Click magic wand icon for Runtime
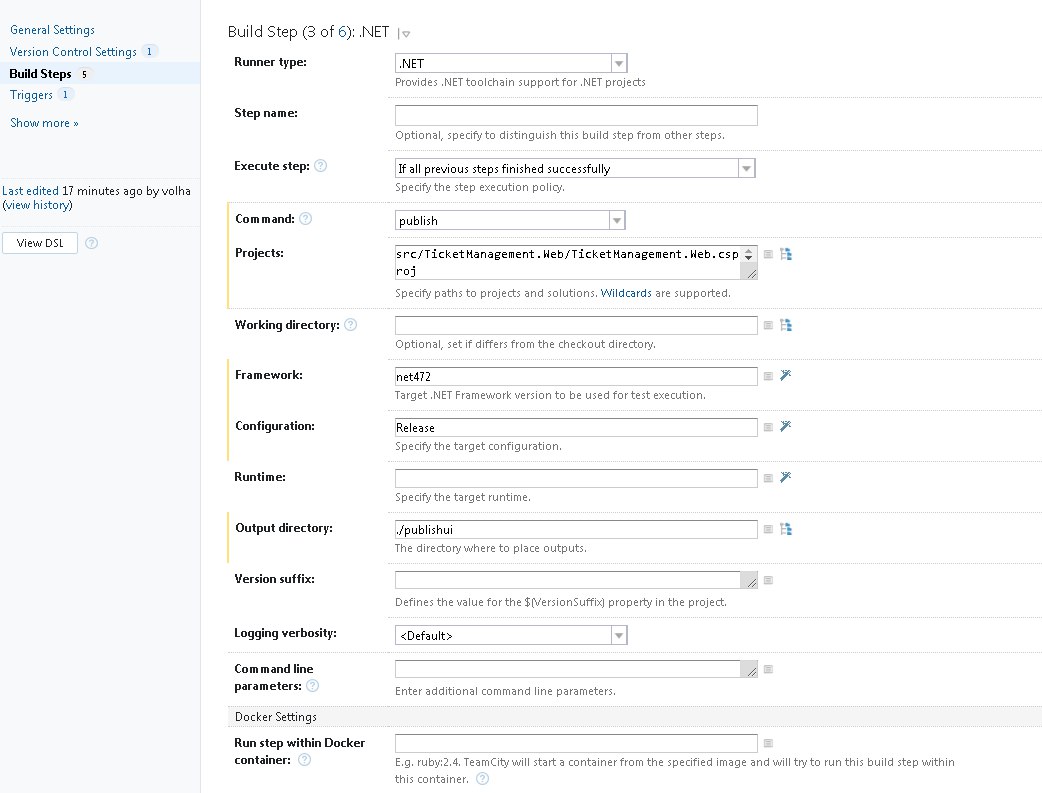This screenshot has width=1042, height=793. (785, 477)
